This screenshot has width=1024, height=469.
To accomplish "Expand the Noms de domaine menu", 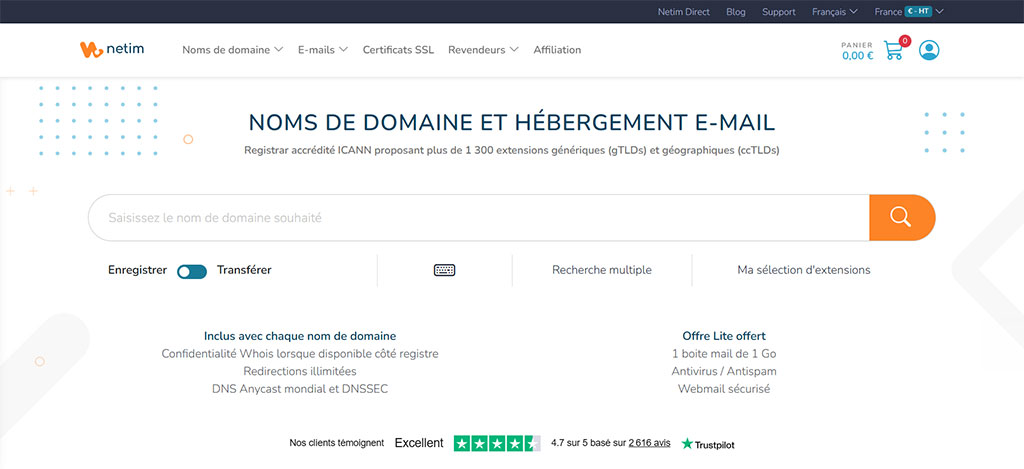I will tap(232, 50).
